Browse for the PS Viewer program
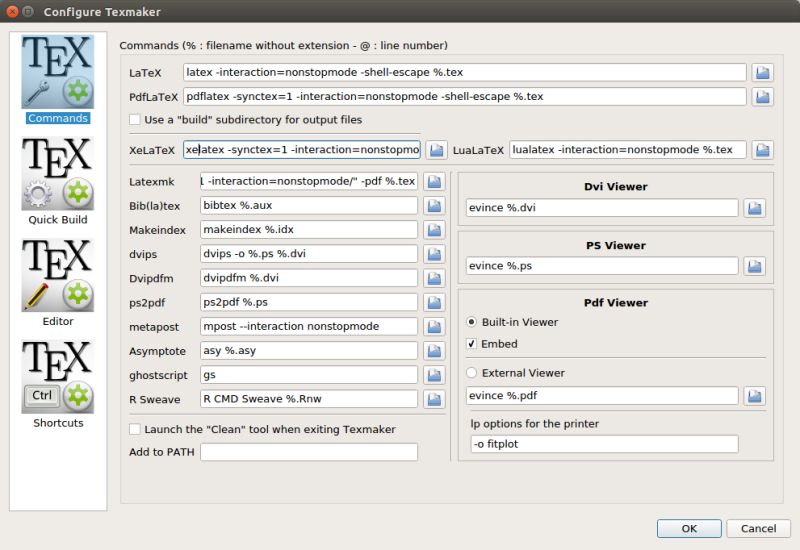 pyautogui.click(x=755, y=266)
